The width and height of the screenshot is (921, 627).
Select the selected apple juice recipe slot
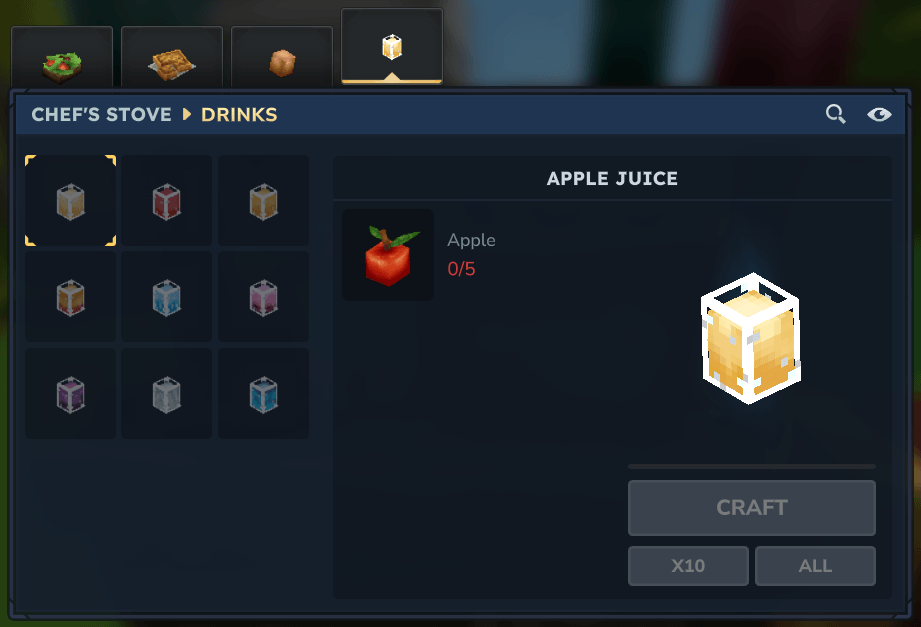tap(70, 201)
